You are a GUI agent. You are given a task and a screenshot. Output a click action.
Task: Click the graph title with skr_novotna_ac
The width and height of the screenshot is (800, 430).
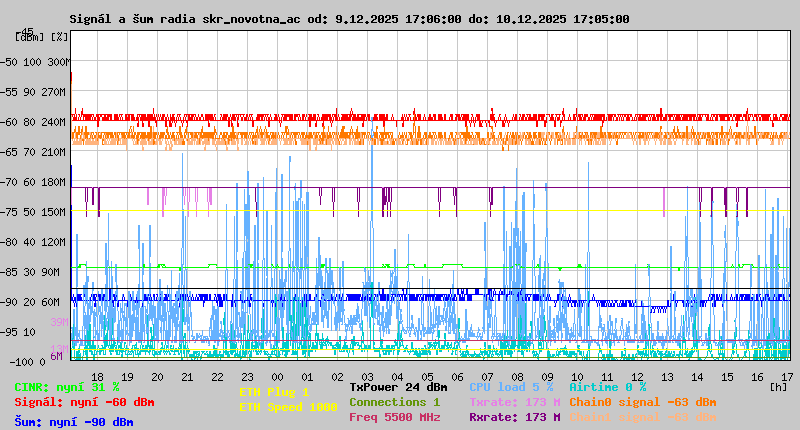pos(349,19)
